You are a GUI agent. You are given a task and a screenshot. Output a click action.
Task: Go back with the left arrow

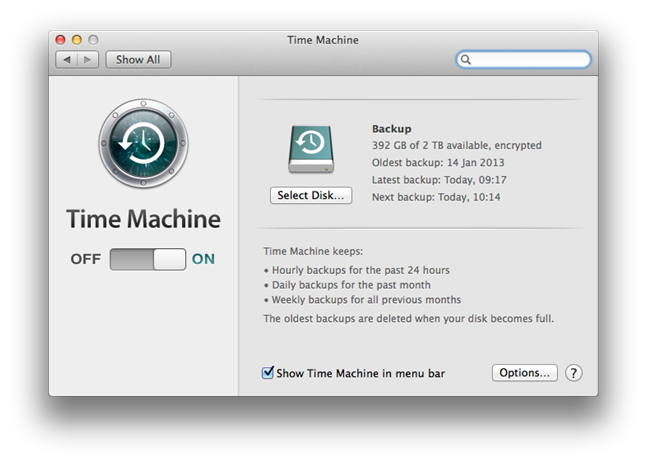click(66, 60)
